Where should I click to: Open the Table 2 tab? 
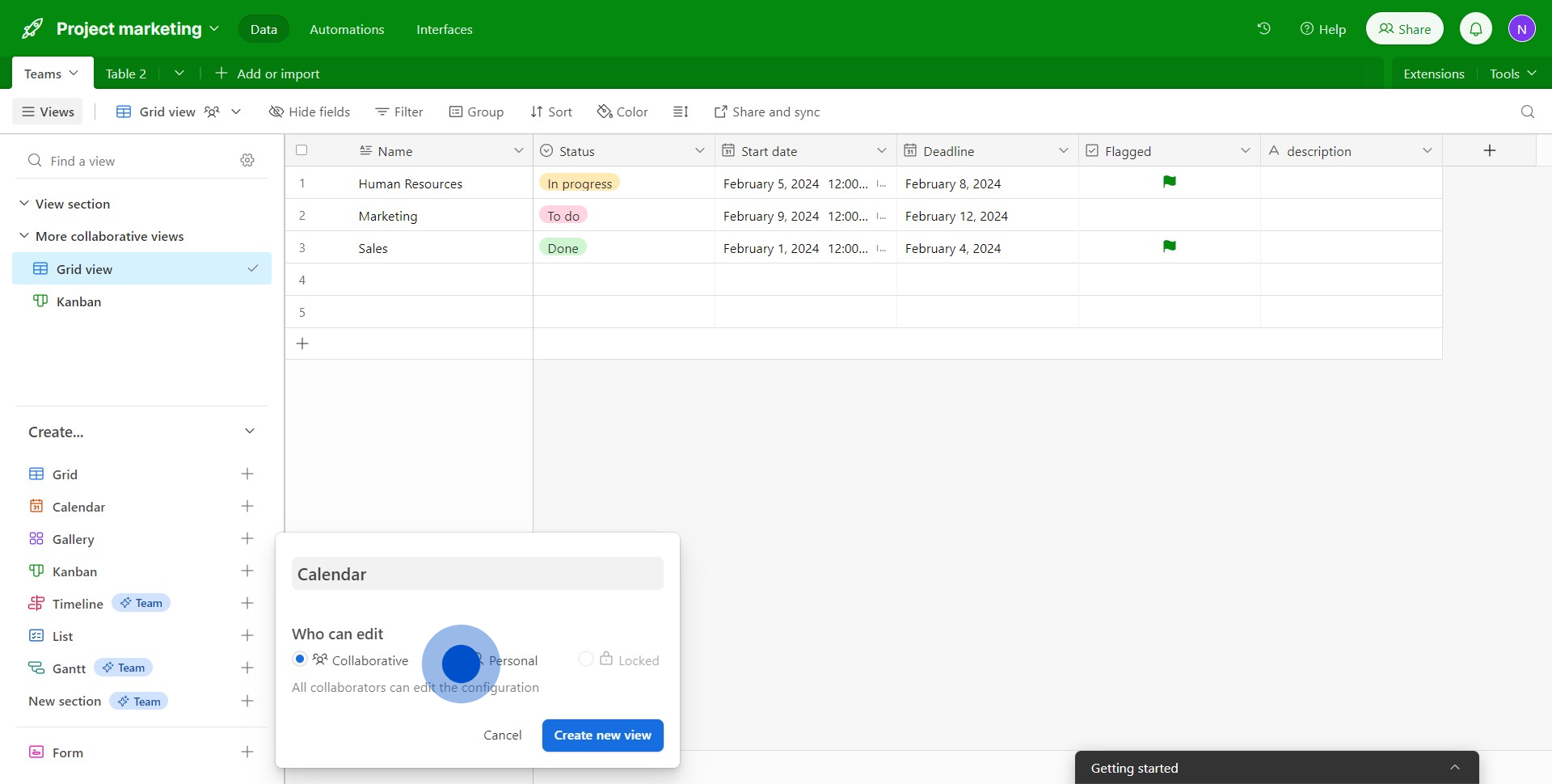[x=126, y=74]
